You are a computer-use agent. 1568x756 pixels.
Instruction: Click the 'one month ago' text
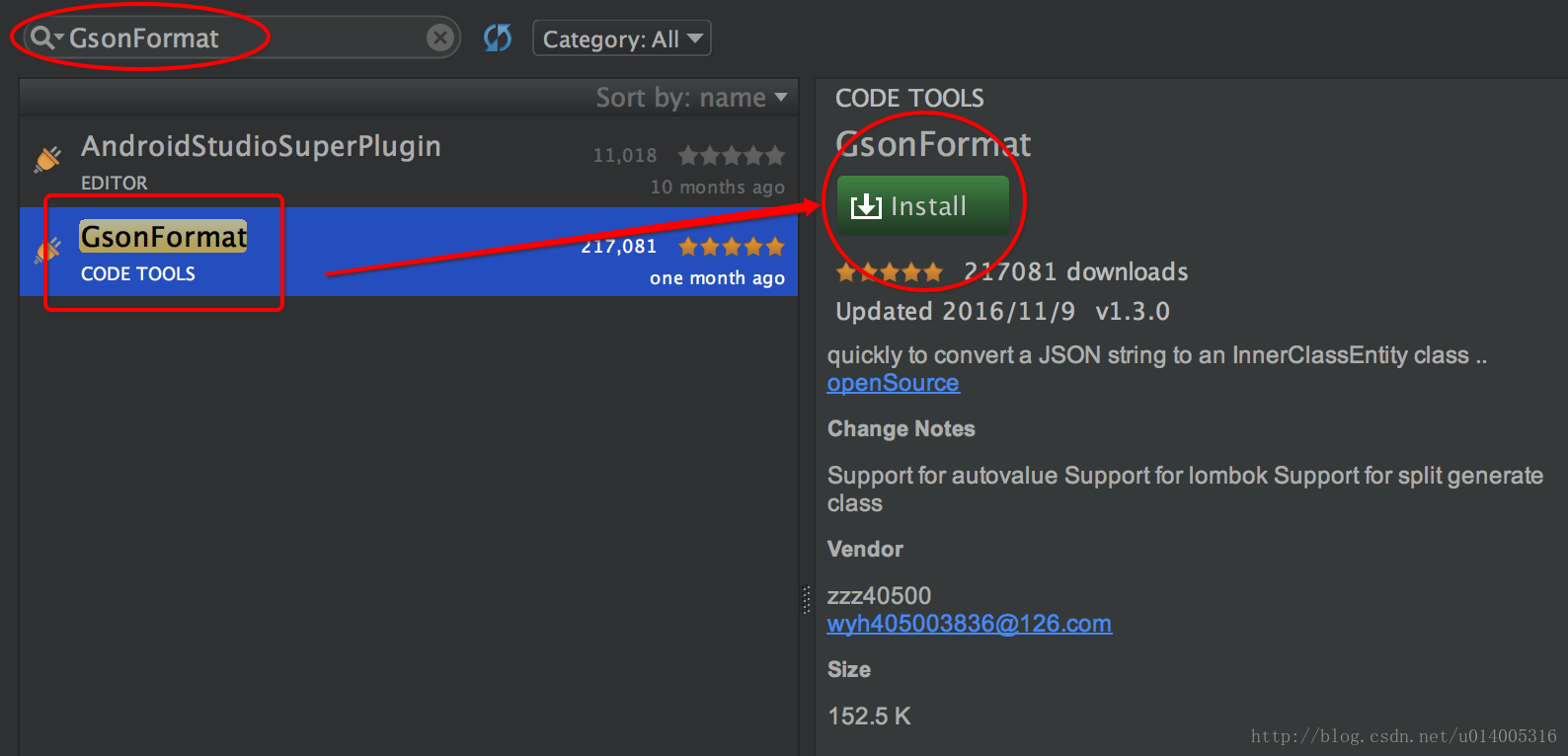[x=718, y=278]
